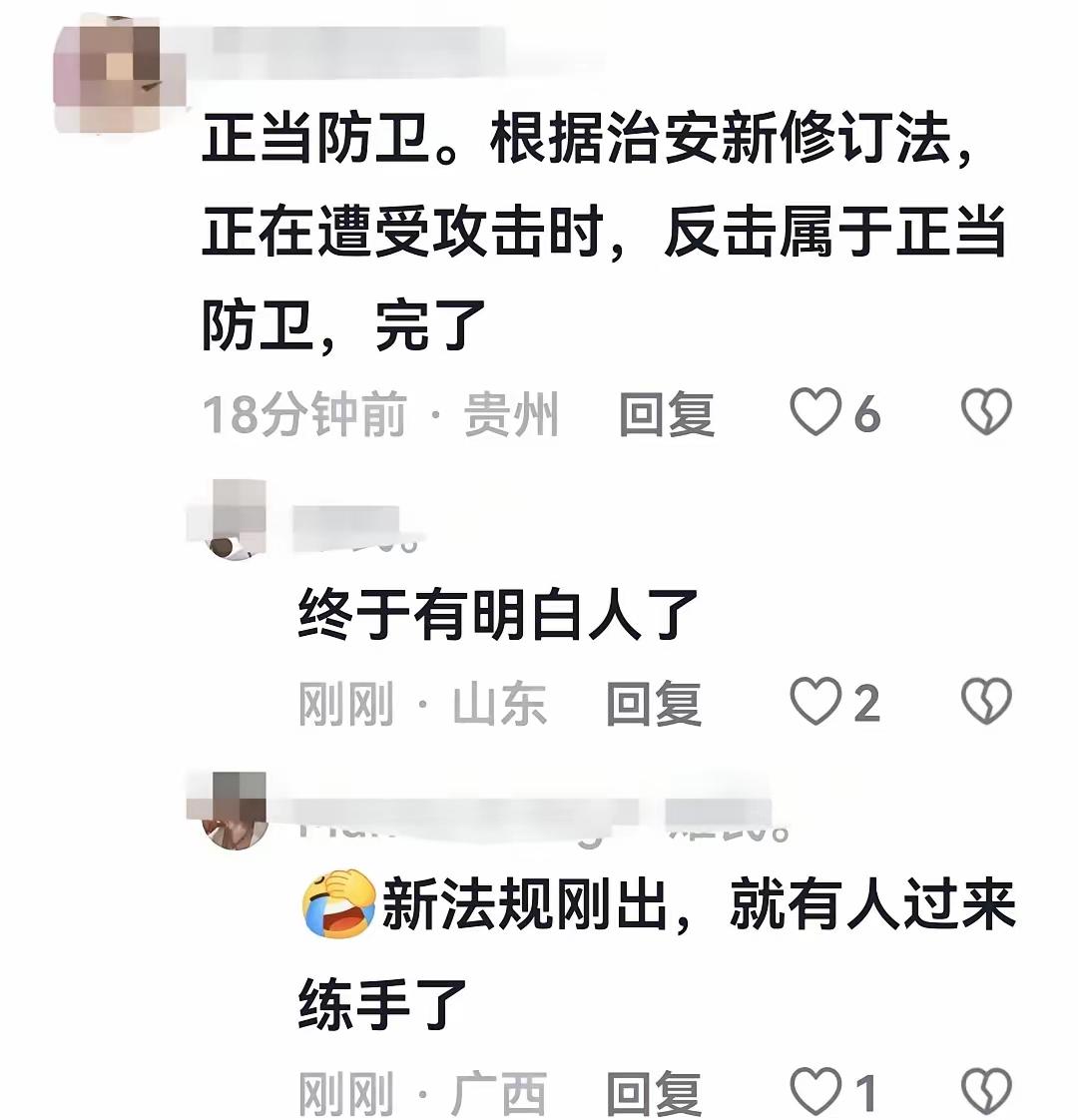Select the reply text 终于有明白人了
The height and width of the screenshot is (1120, 1078).
pos(497,614)
